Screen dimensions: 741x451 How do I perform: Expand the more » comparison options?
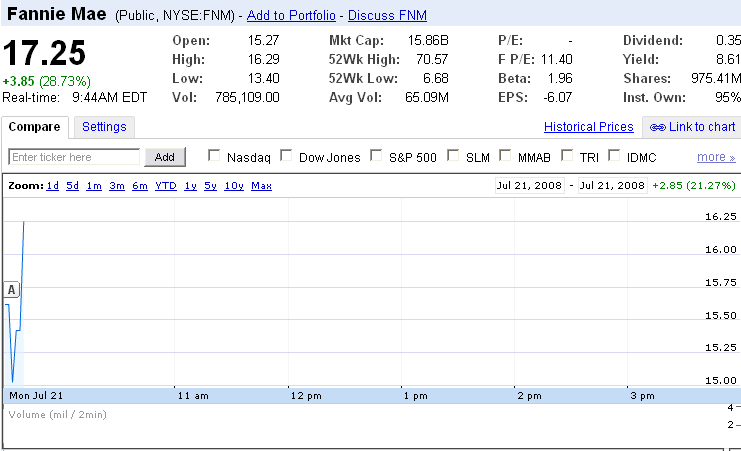(x=716, y=157)
